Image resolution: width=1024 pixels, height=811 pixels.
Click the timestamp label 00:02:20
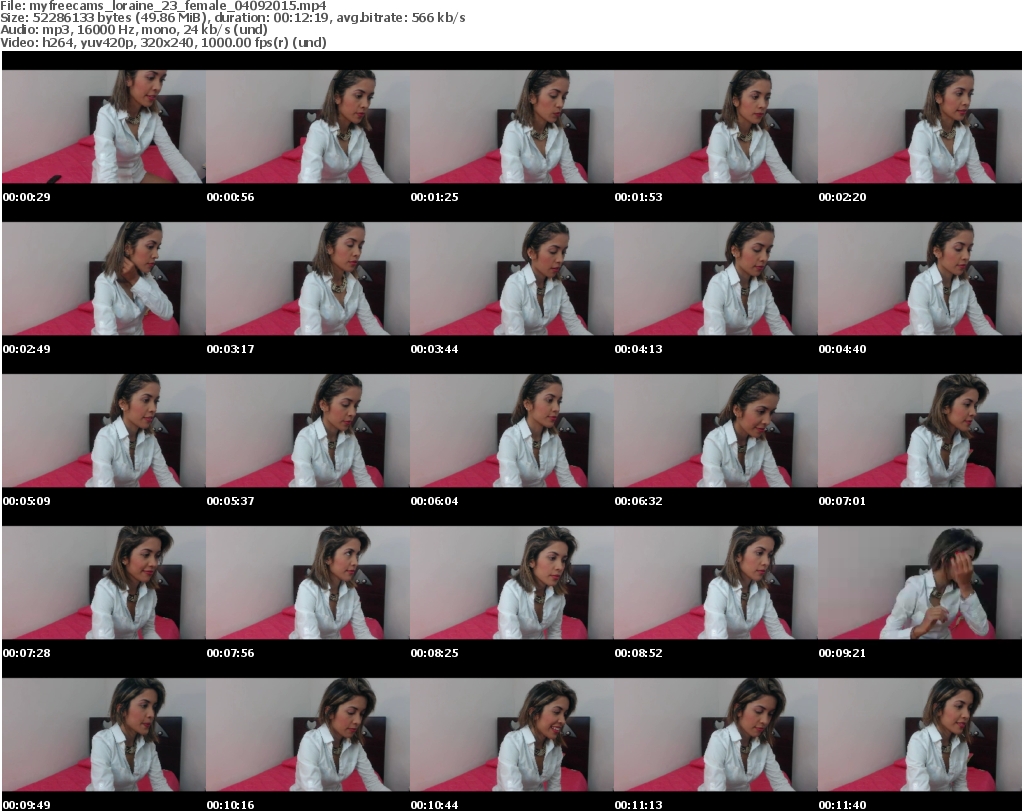pyautogui.click(x=842, y=197)
